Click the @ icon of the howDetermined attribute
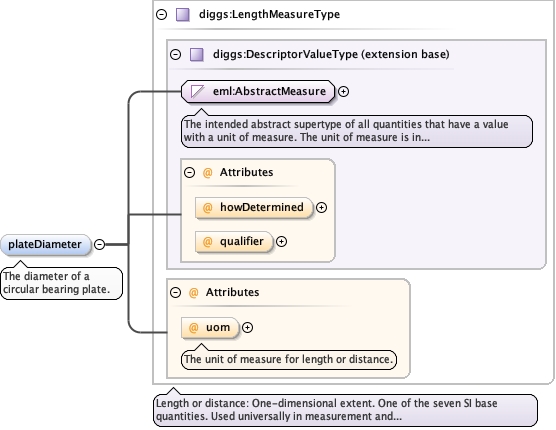Screen dimensions: 556x430 [207, 207]
